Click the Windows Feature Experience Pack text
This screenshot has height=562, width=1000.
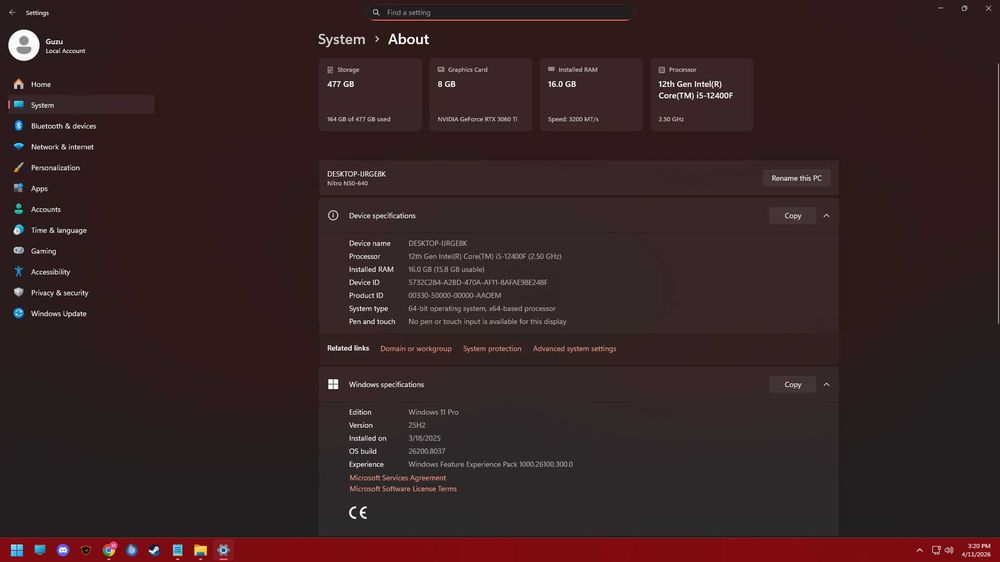pos(490,464)
